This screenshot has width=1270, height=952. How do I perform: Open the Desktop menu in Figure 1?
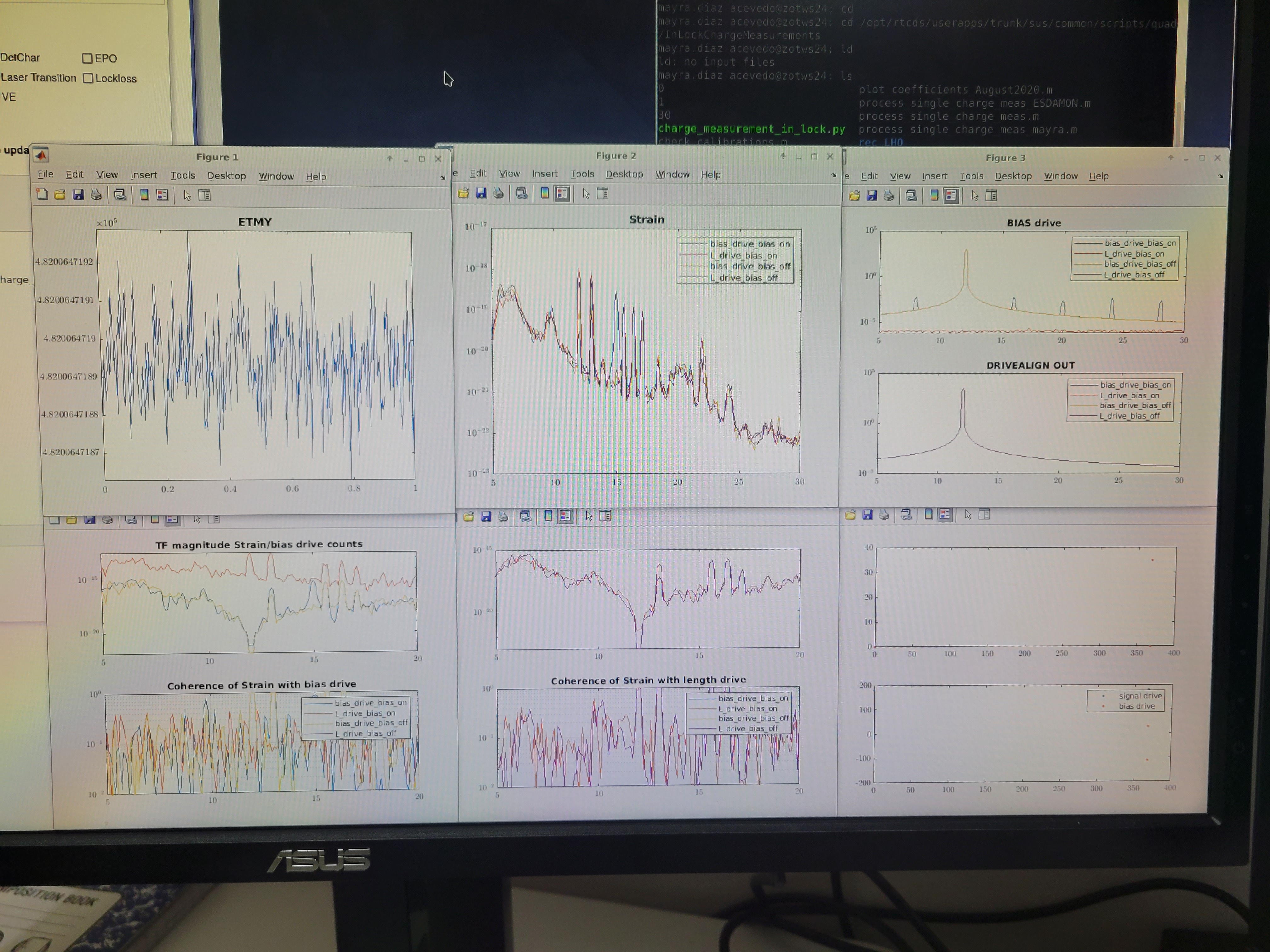(x=226, y=176)
